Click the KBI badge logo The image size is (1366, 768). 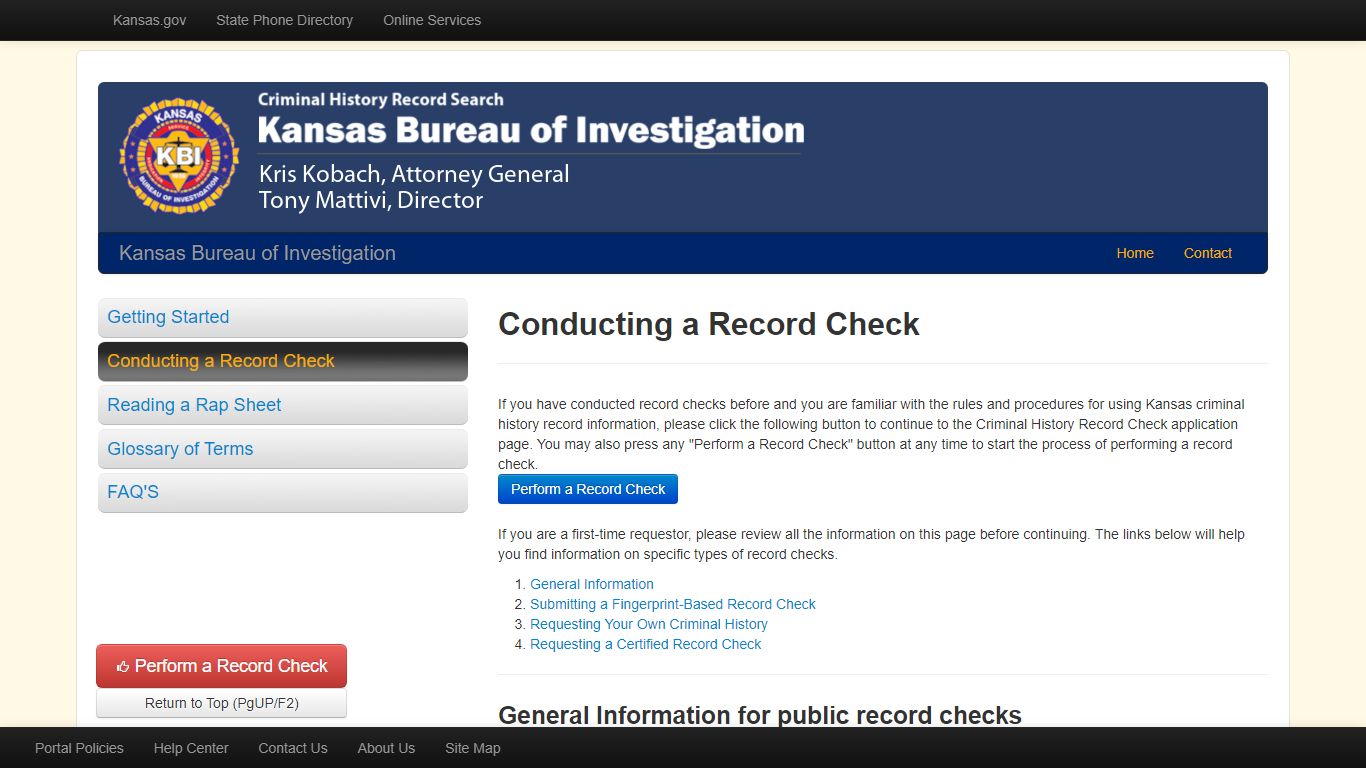point(179,156)
